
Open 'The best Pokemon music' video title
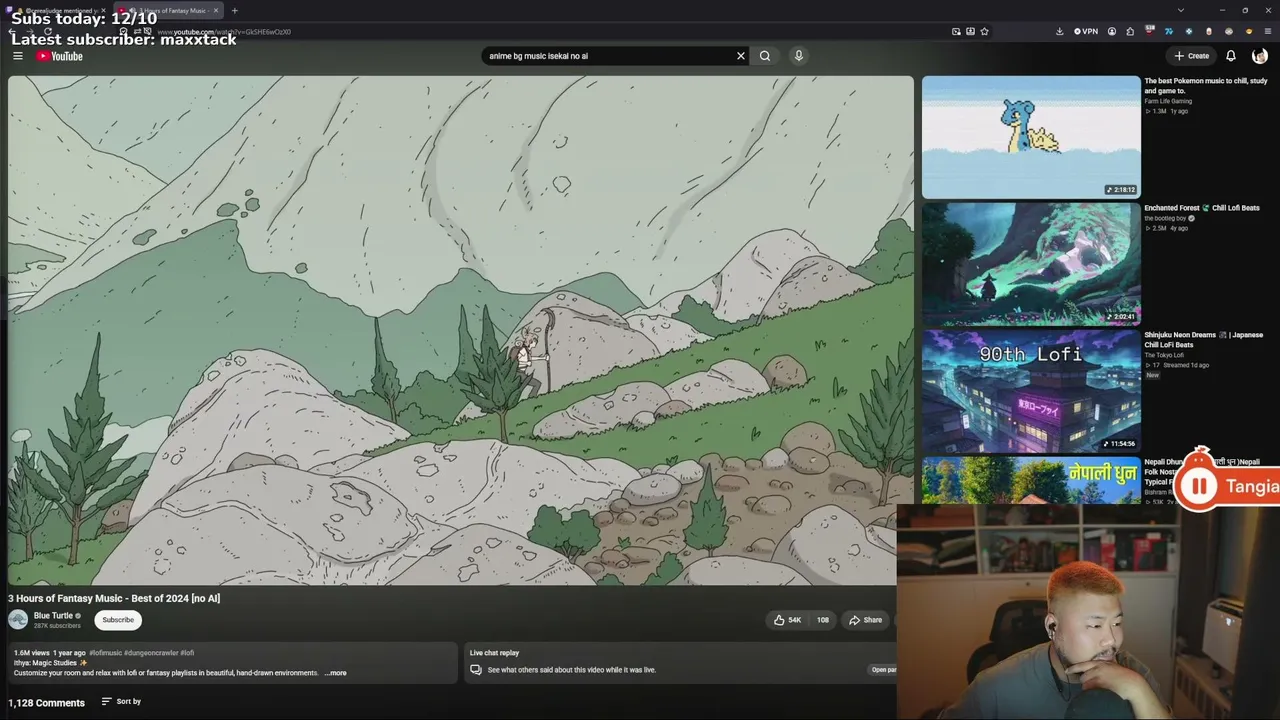[1206, 86]
